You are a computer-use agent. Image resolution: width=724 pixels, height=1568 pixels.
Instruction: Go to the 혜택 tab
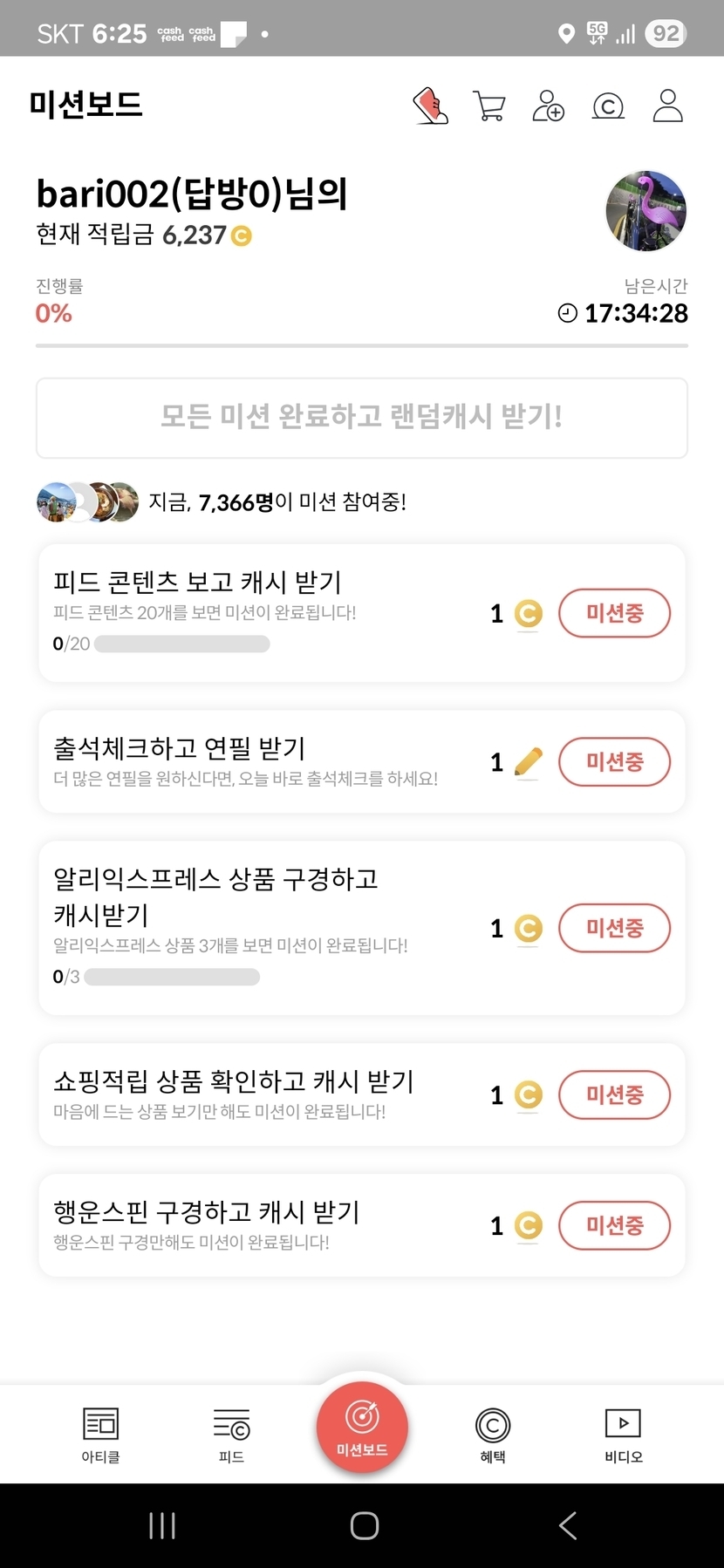(493, 1435)
